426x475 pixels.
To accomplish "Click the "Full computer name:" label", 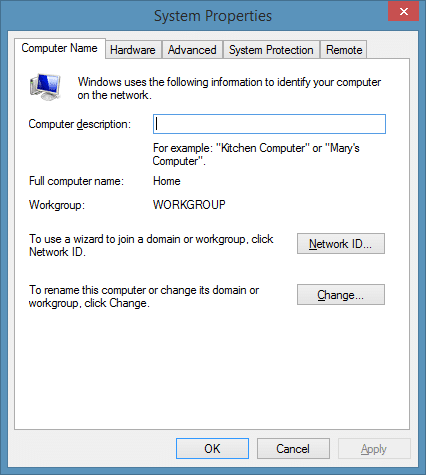I will (76, 181).
